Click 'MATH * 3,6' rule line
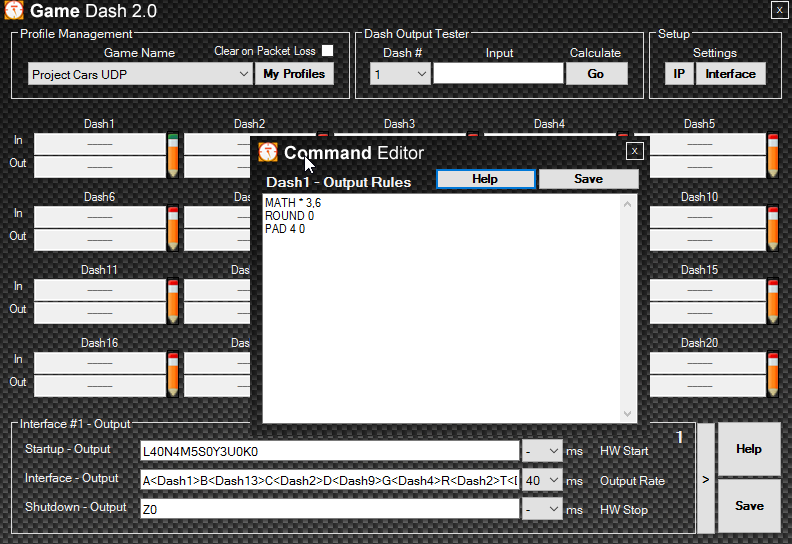Image resolution: width=792 pixels, height=544 pixels. pyautogui.click(x=293, y=203)
